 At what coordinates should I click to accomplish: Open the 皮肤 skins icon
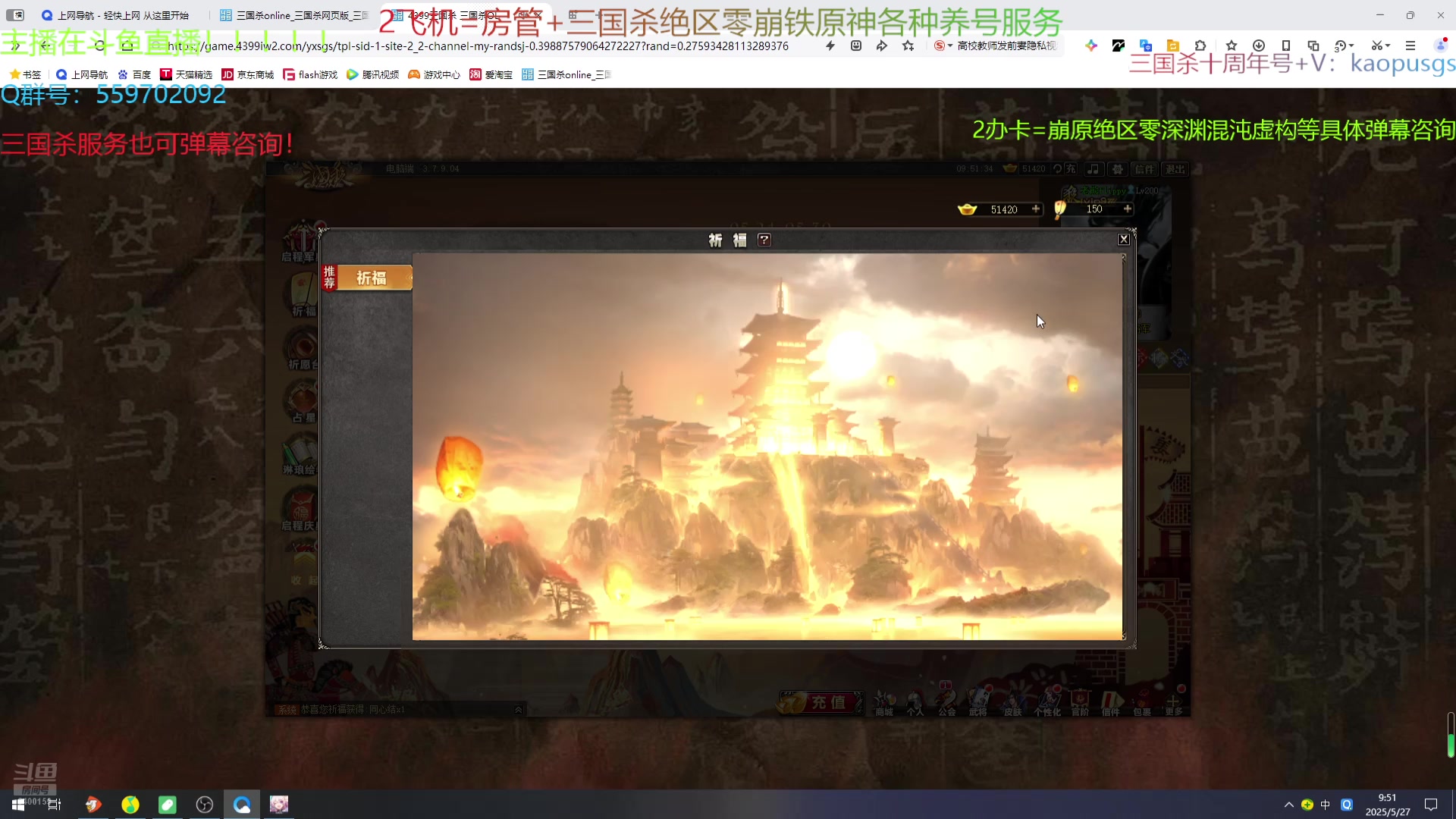point(1013,703)
